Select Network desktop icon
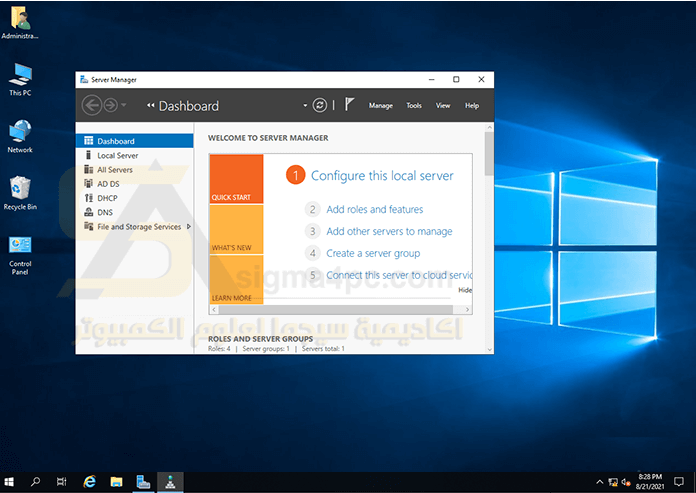Viewport: 696px width, 493px height. 20,136
